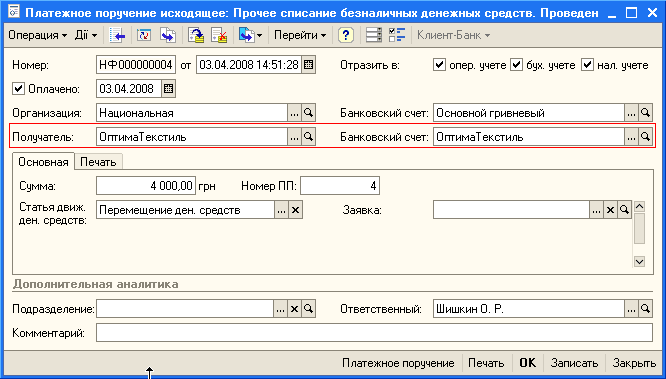Click the Платежное поручение button

pos(398,363)
